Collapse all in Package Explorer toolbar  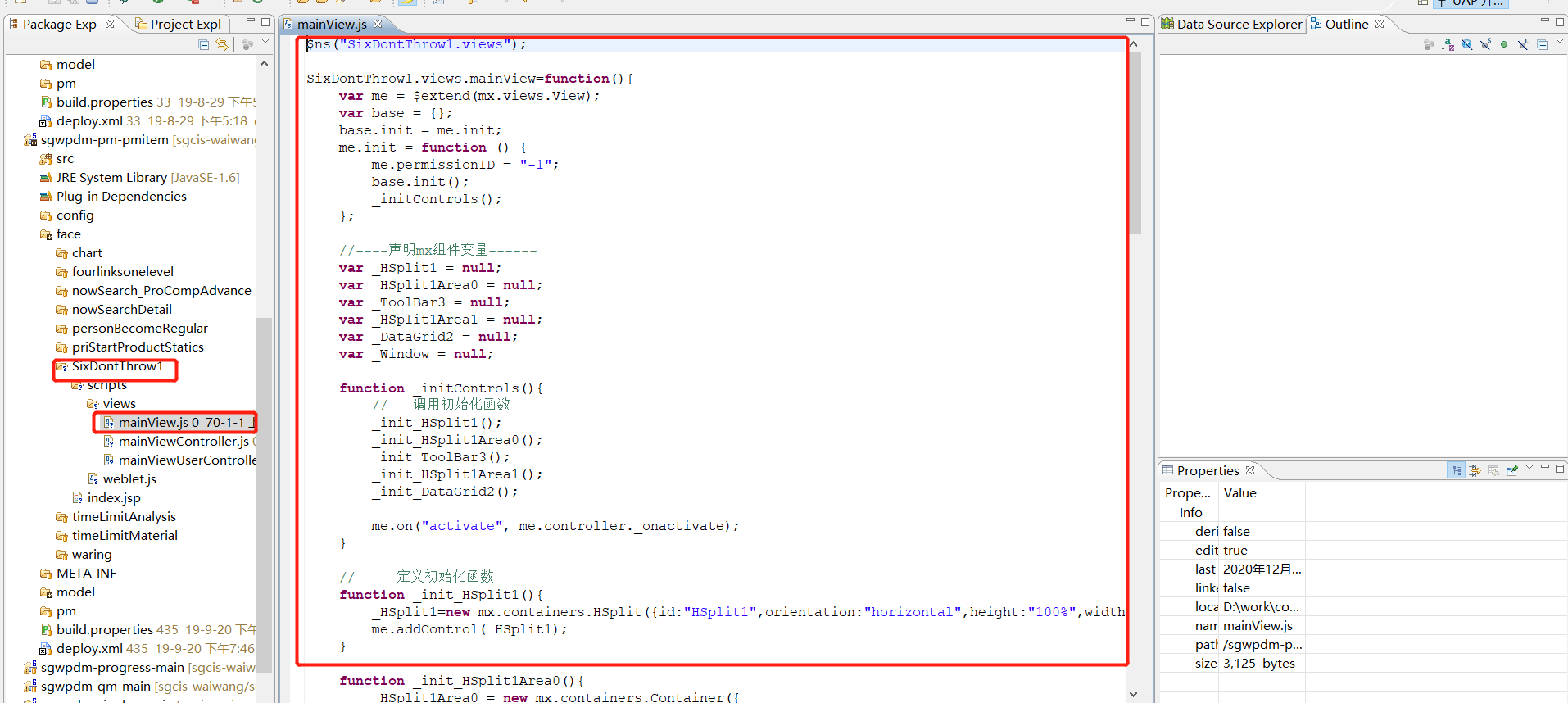(x=204, y=44)
